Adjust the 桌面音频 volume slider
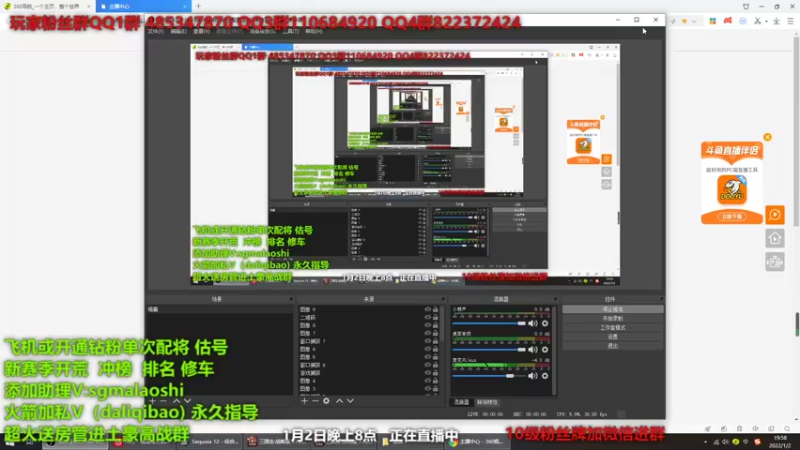 pos(489,349)
